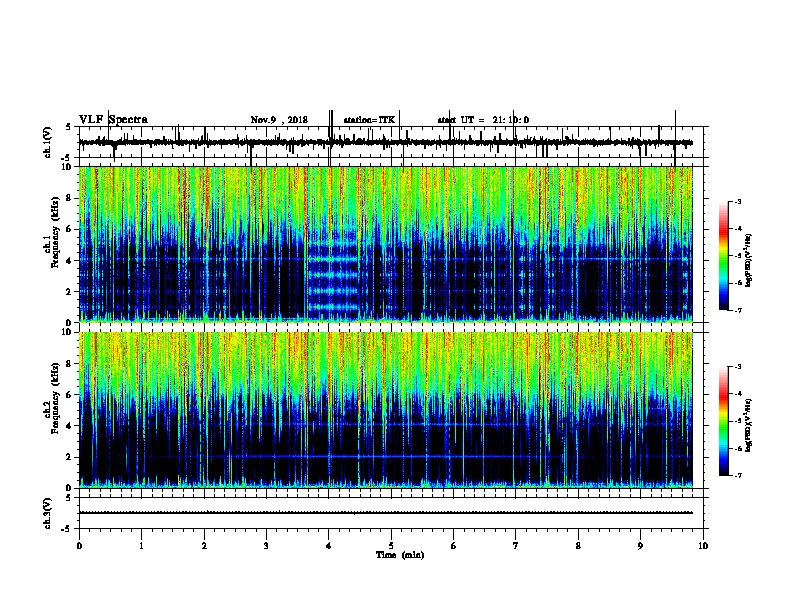This screenshot has width=792, height=612.
Task: Click the time axis tick label "8"
Action: pos(578,546)
